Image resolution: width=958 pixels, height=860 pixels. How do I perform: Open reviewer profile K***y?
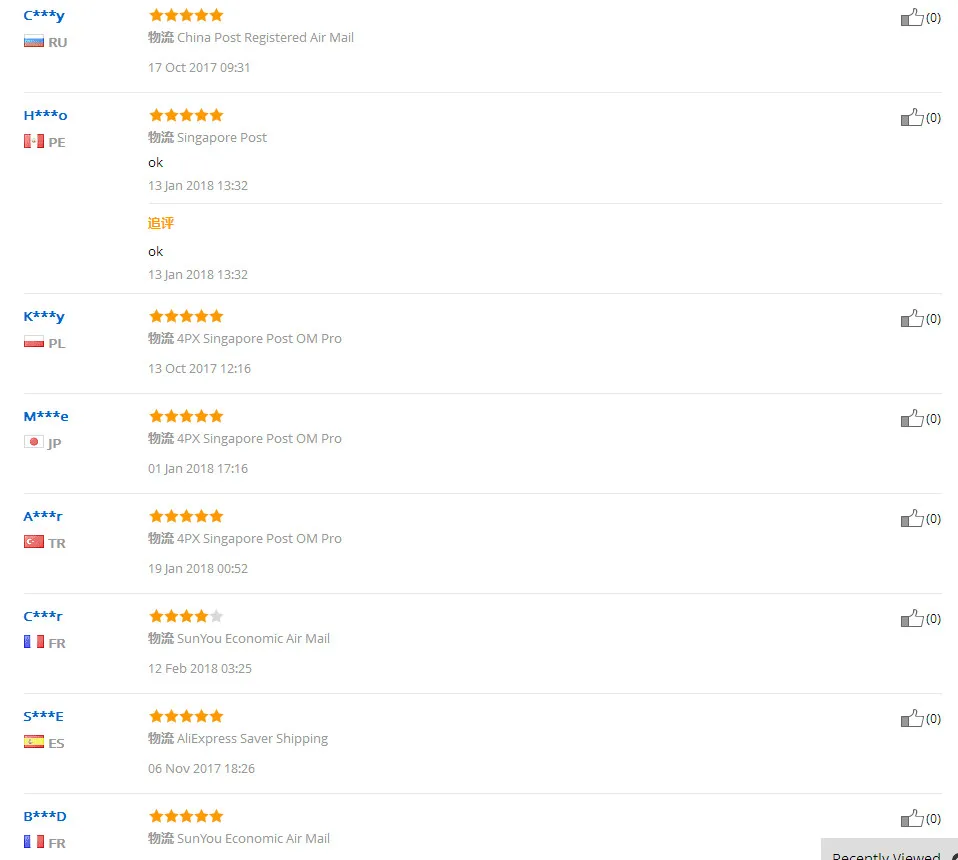click(x=44, y=316)
